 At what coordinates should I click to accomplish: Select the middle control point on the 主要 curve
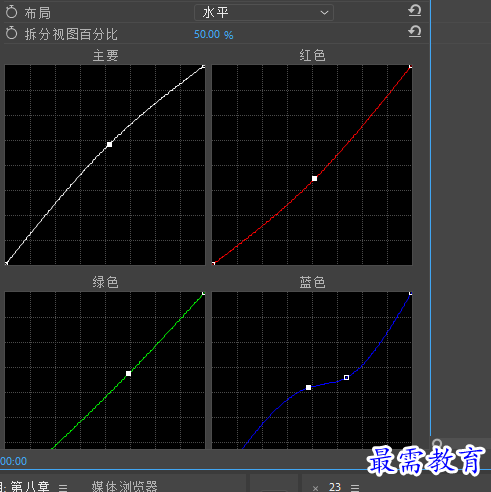109,144
